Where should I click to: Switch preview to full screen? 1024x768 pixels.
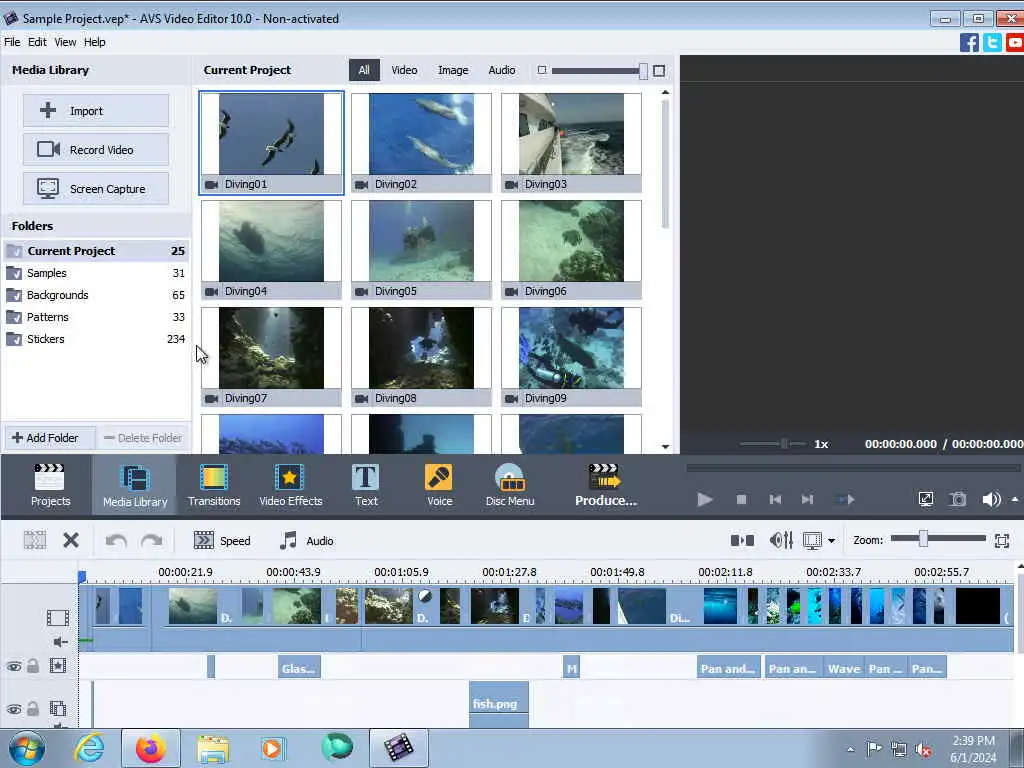pyautogui.click(x=925, y=500)
